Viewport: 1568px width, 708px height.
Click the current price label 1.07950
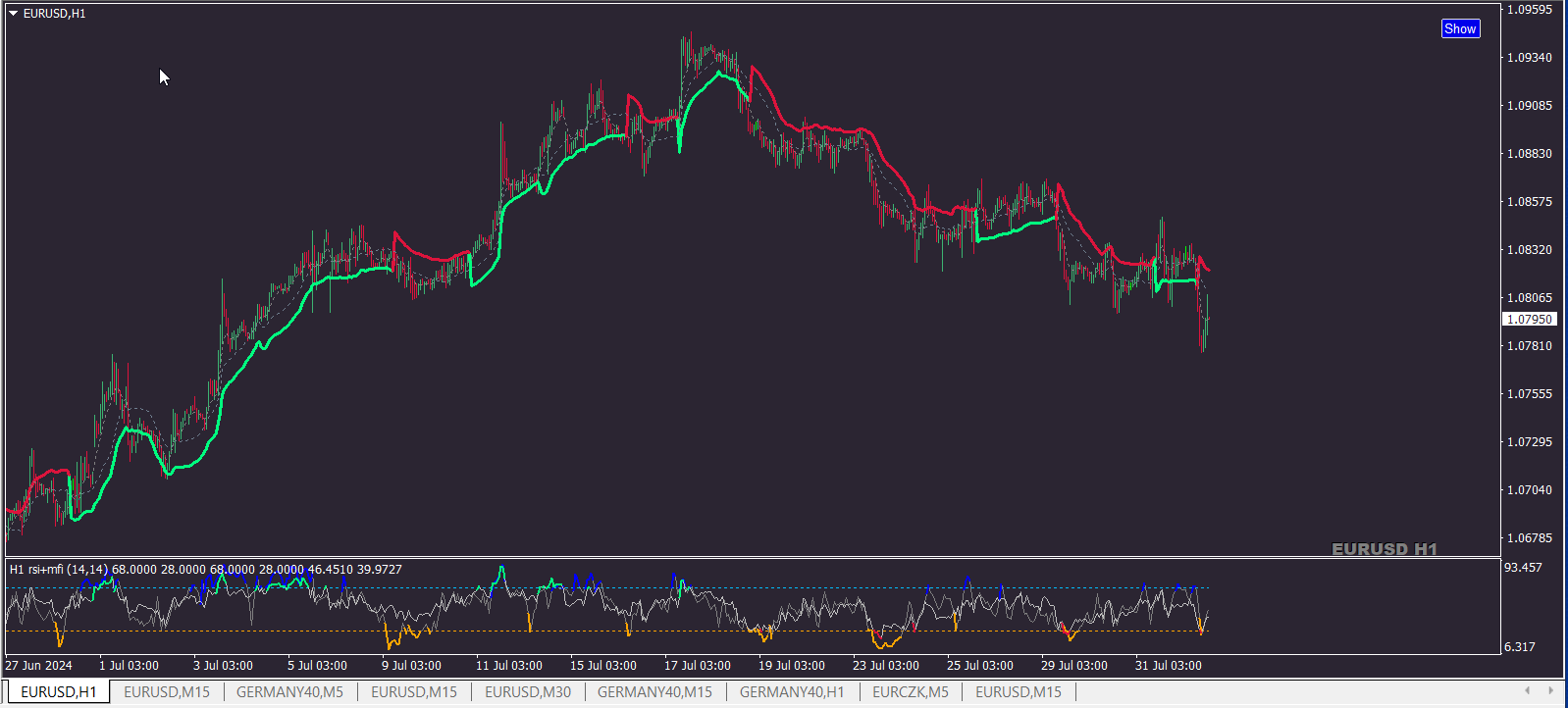tap(1530, 319)
